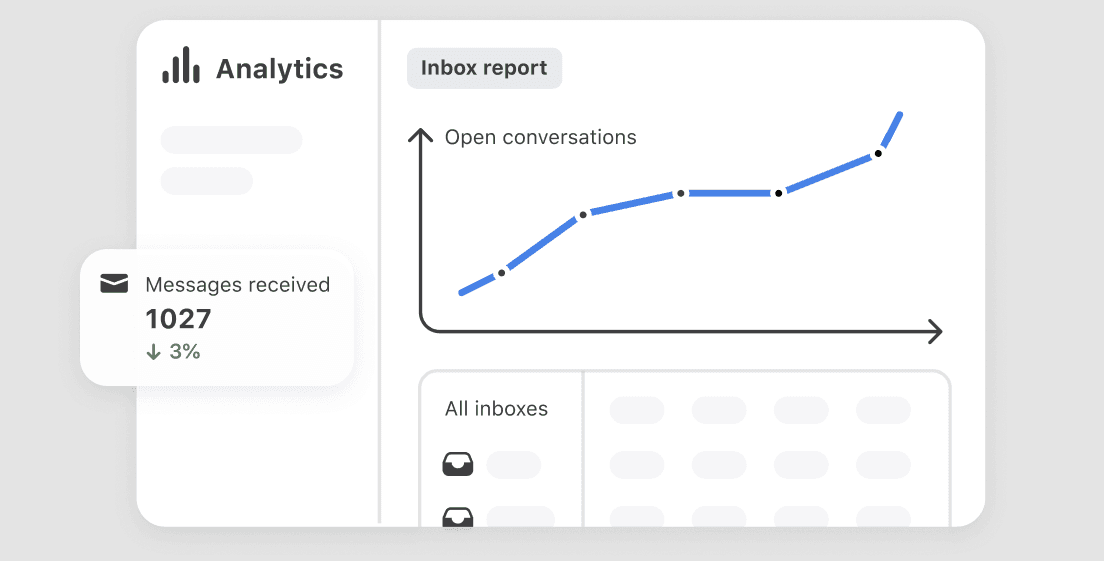This screenshot has height=561, width=1104.
Task: Click the first data point on the line
Action: pos(501,272)
